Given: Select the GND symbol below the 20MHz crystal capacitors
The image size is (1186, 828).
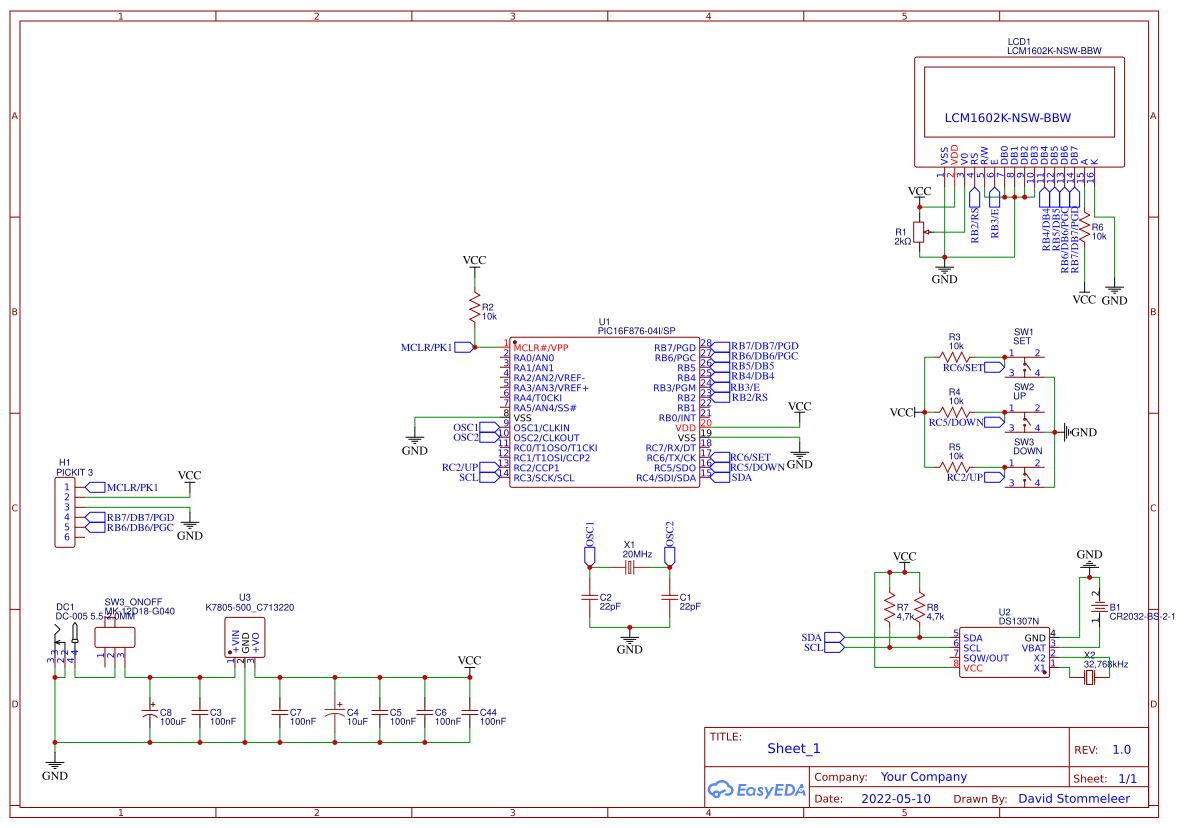Looking at the screenshot, I should 629,642.
